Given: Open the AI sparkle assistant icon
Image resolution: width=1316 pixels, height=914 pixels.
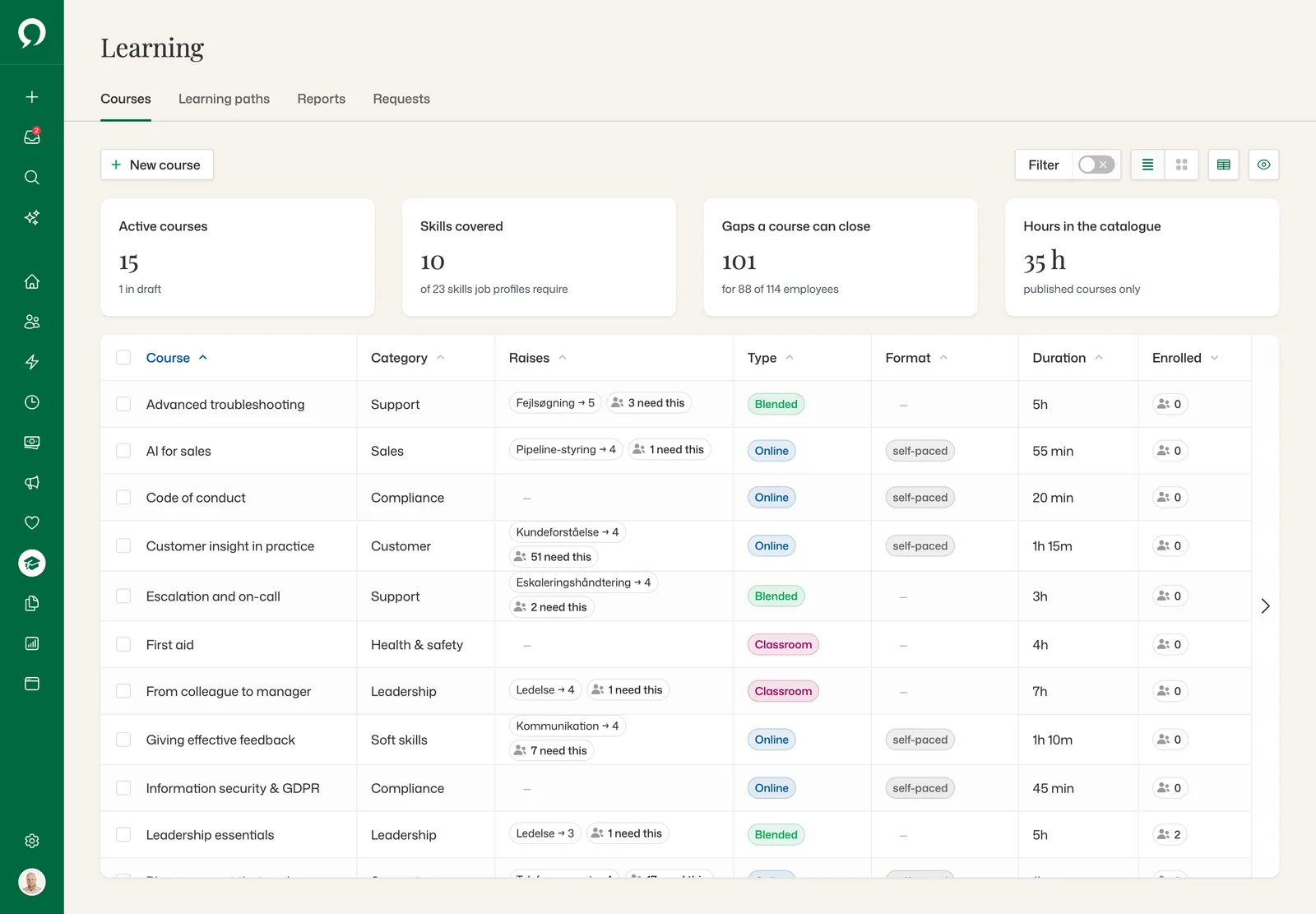Looking at the screenshot, I should point(32,217).
